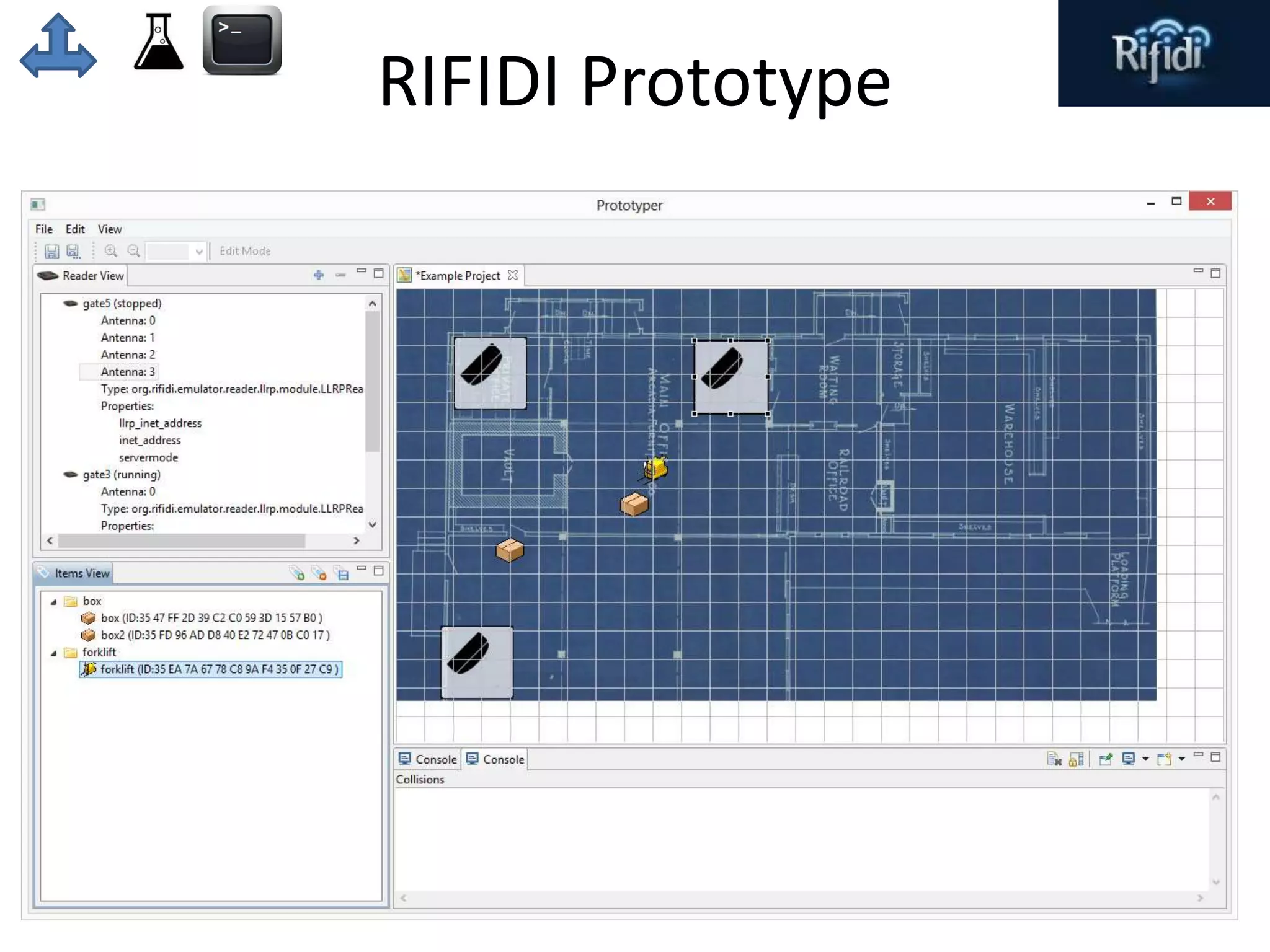Open the Open Console dropdown arrow
The image size is (1270, 952).
(1181, 759)
